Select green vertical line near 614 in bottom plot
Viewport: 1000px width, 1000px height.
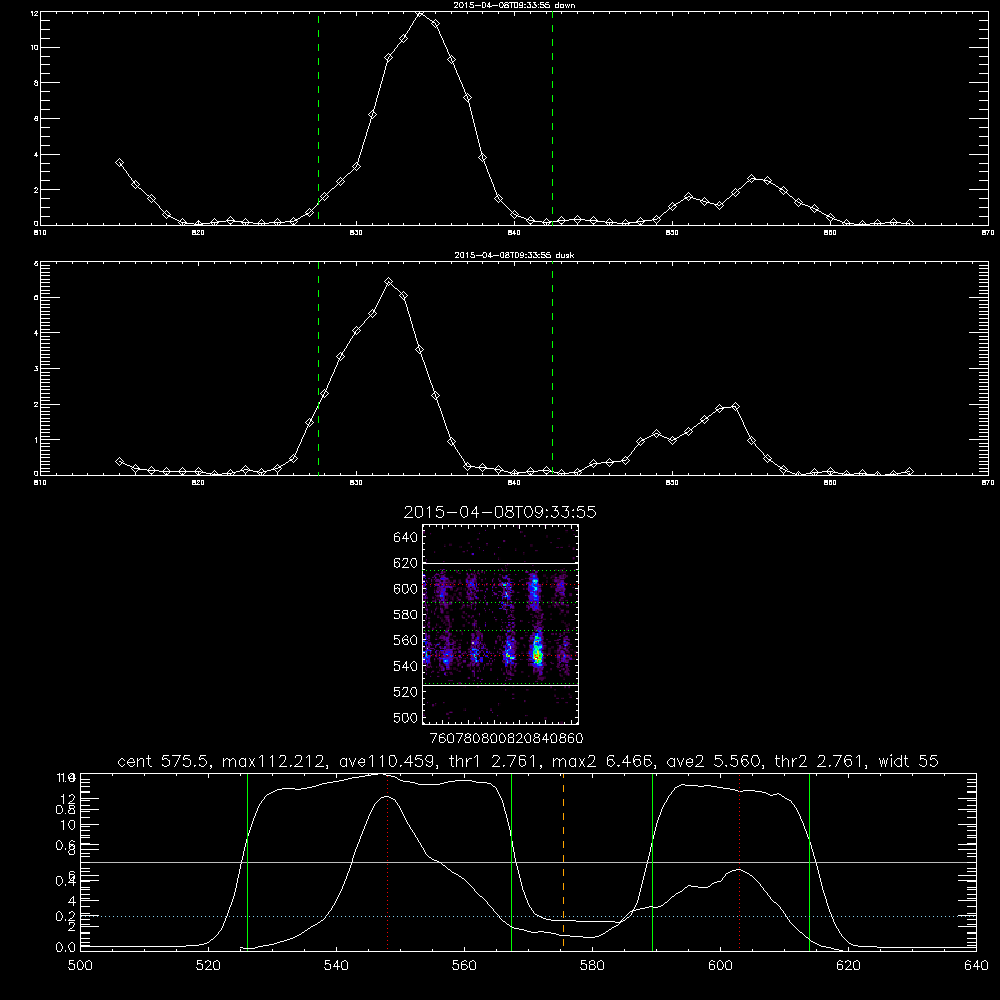tap(809, 860)
